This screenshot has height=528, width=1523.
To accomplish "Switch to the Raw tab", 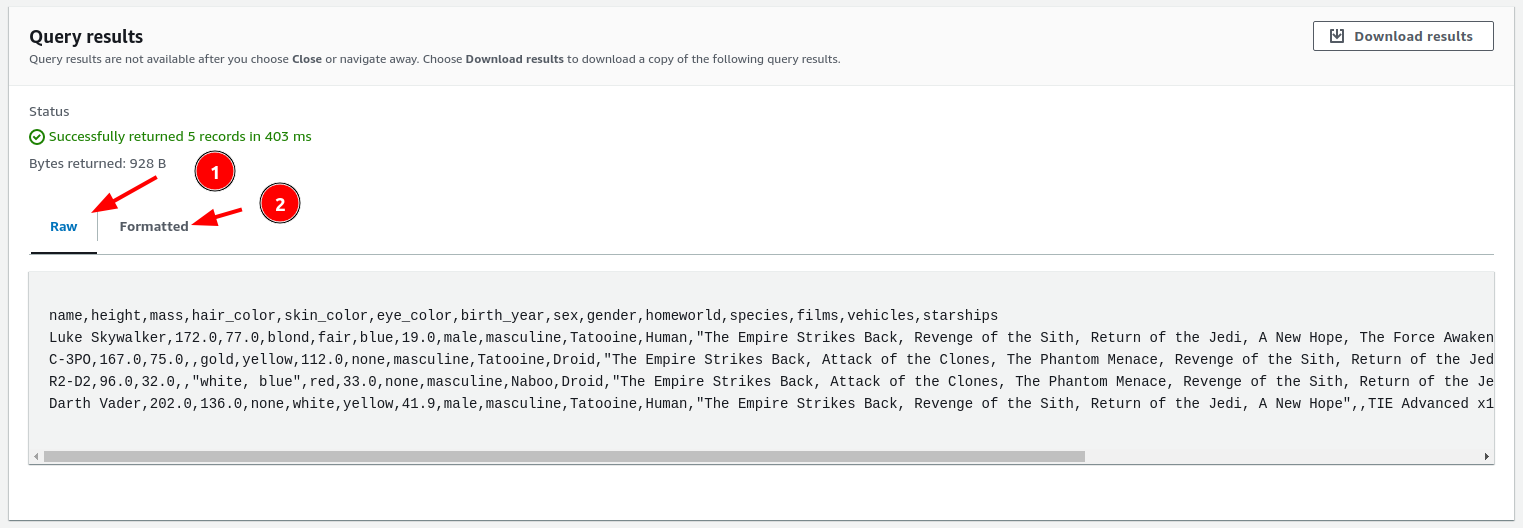I will tap(64, 227).
